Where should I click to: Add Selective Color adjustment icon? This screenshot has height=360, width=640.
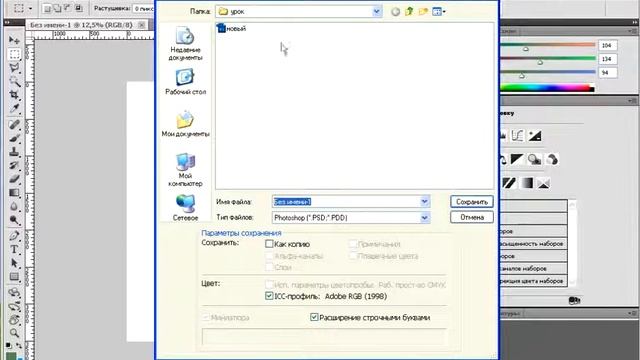pyautogui.click(x=543, y=183)
